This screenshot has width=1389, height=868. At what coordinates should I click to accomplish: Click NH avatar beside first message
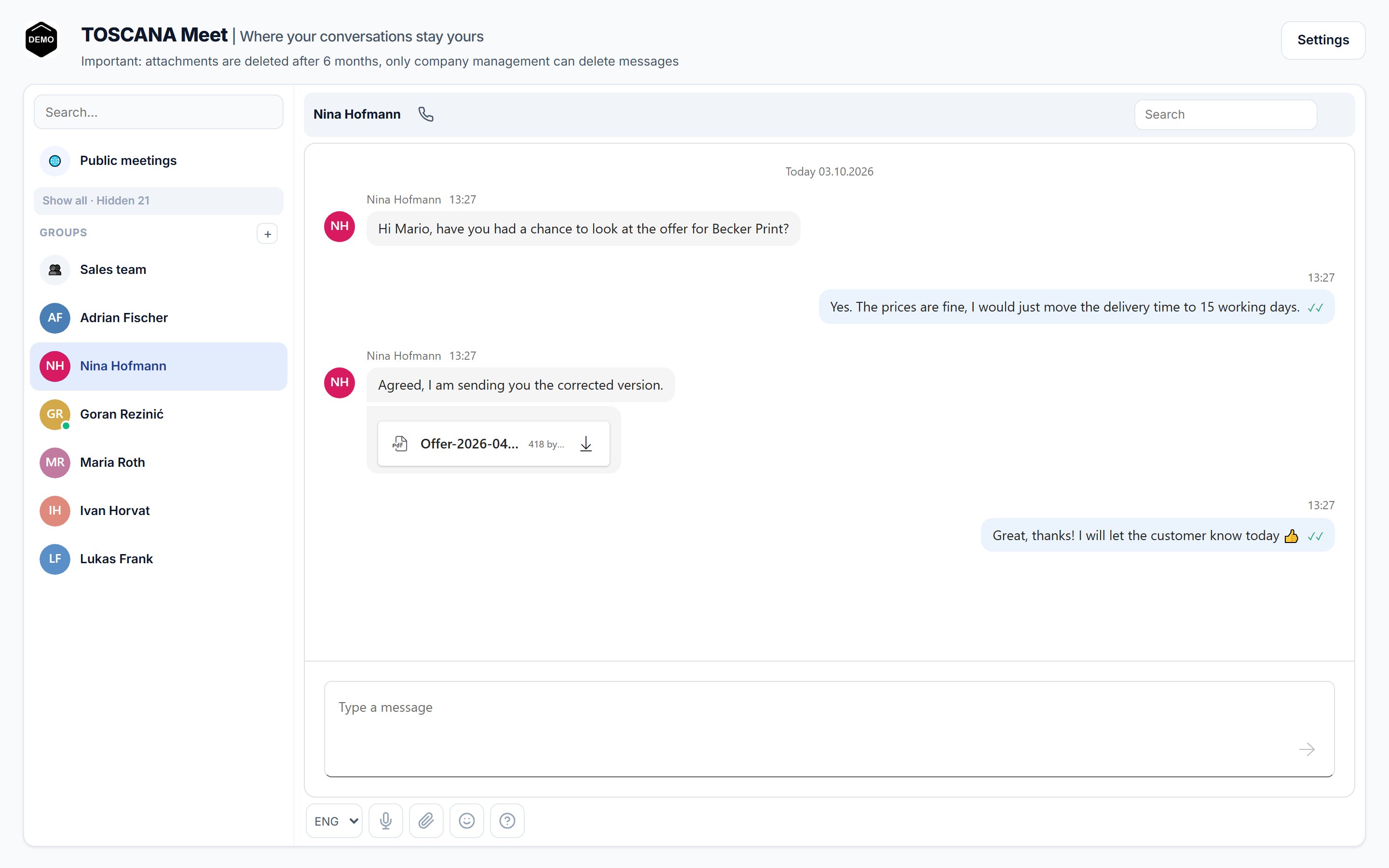tap(340, 226)
